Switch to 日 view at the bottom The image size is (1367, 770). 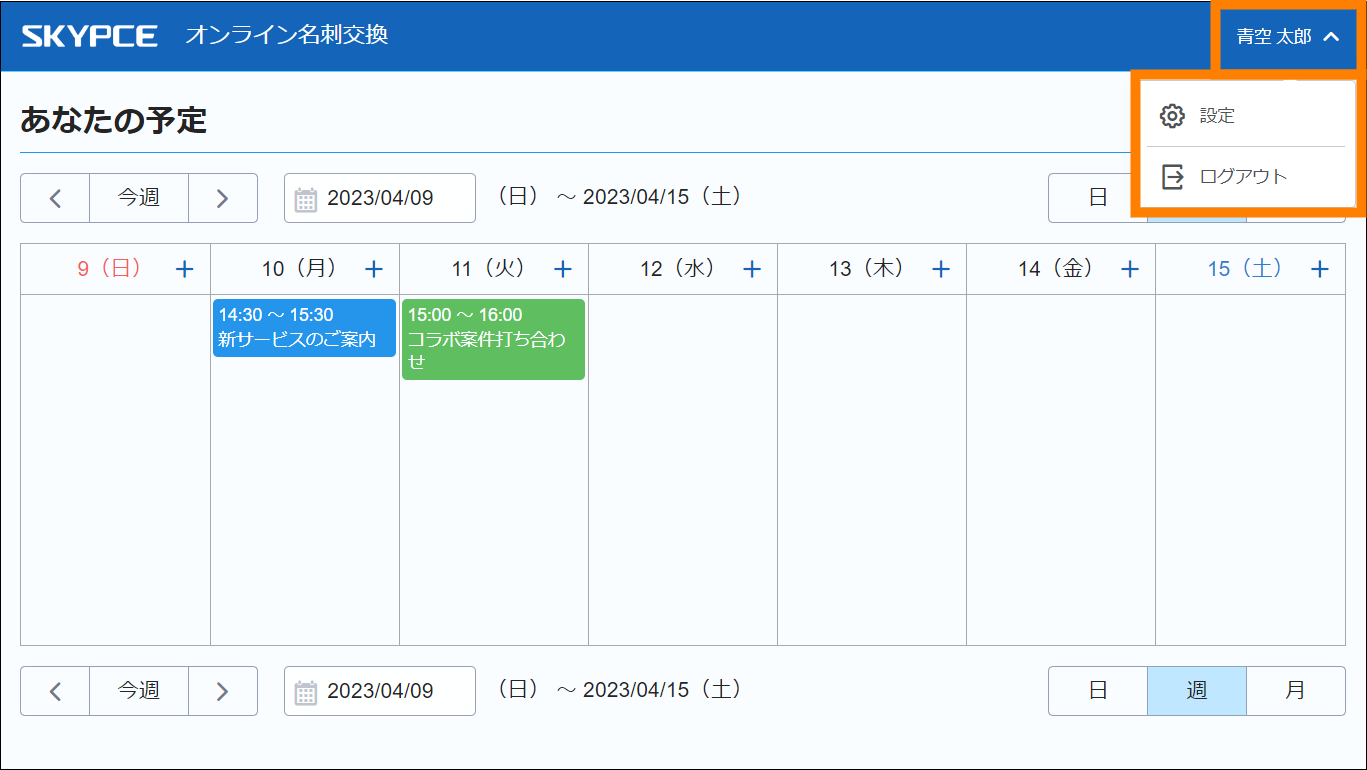1098,691
